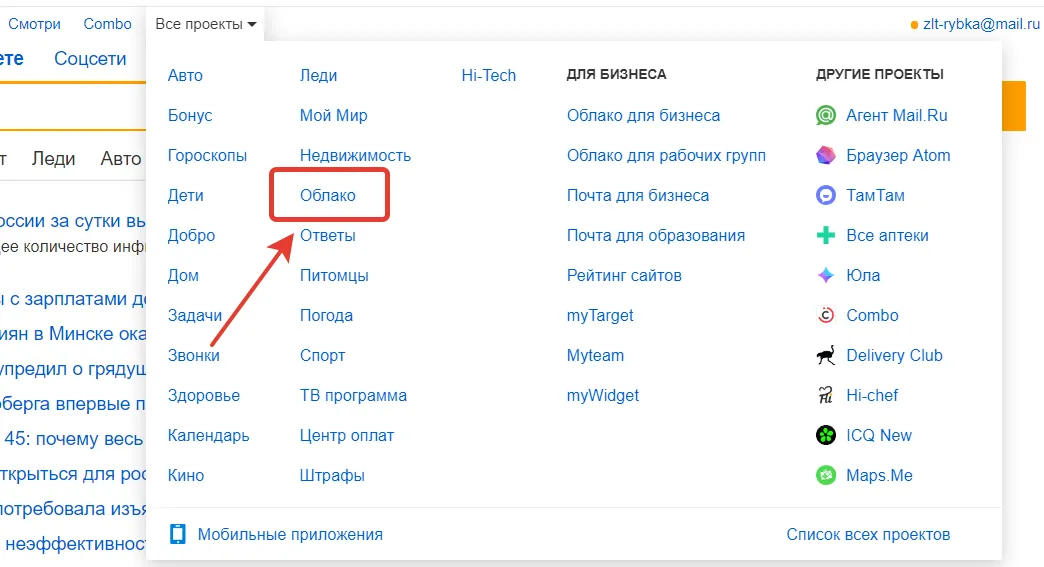Open the Дом project
Image resolution: width=1044 pixels, height=567 pixels.
click(183, 275)
